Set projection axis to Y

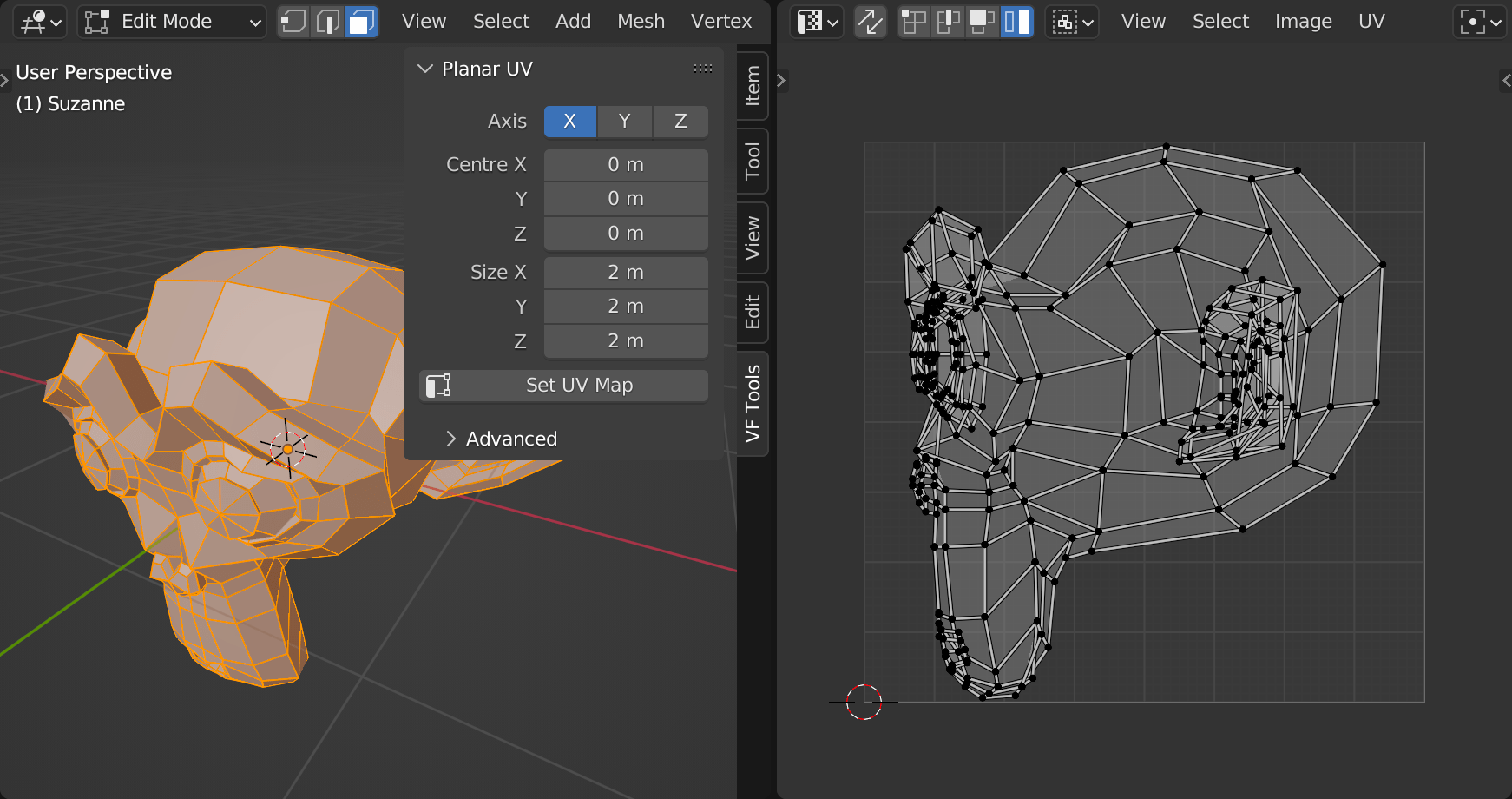point(625,122)
